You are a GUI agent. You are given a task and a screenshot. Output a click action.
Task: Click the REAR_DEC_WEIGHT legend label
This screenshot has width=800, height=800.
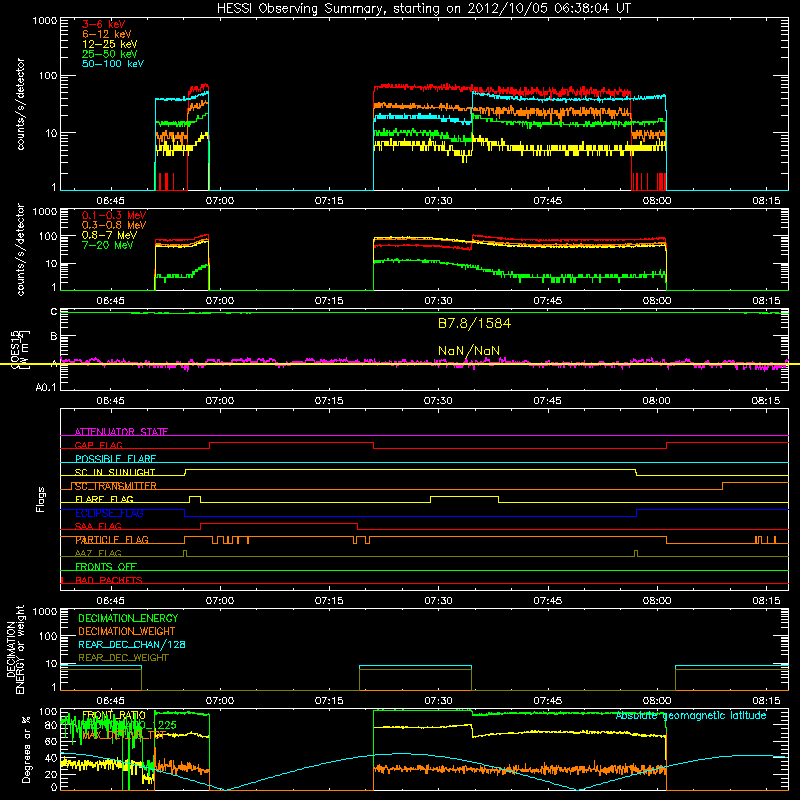tap(123, 658)
